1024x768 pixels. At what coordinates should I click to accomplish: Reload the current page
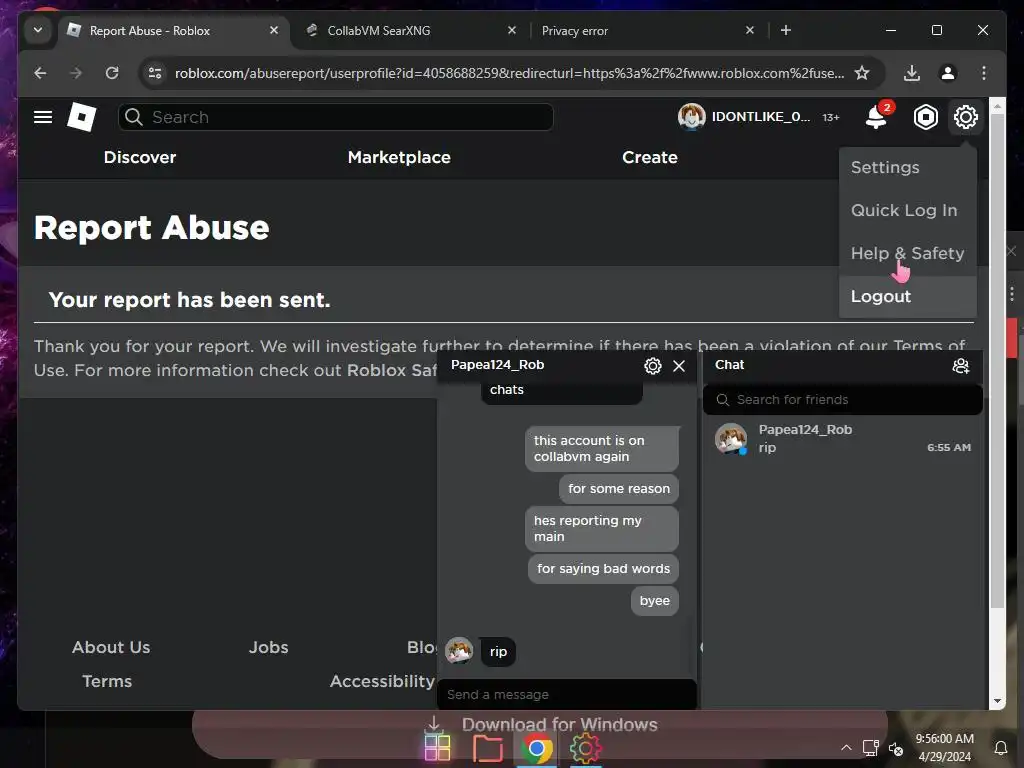point(112,72)
